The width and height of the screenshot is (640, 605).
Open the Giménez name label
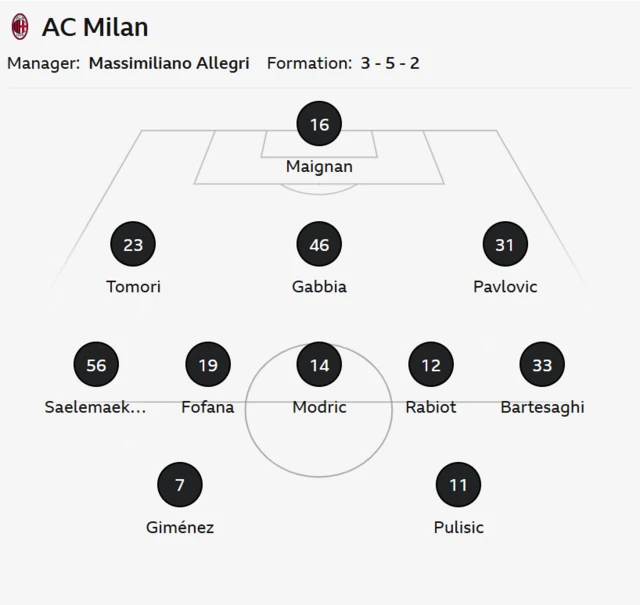[x=180, y=527]
